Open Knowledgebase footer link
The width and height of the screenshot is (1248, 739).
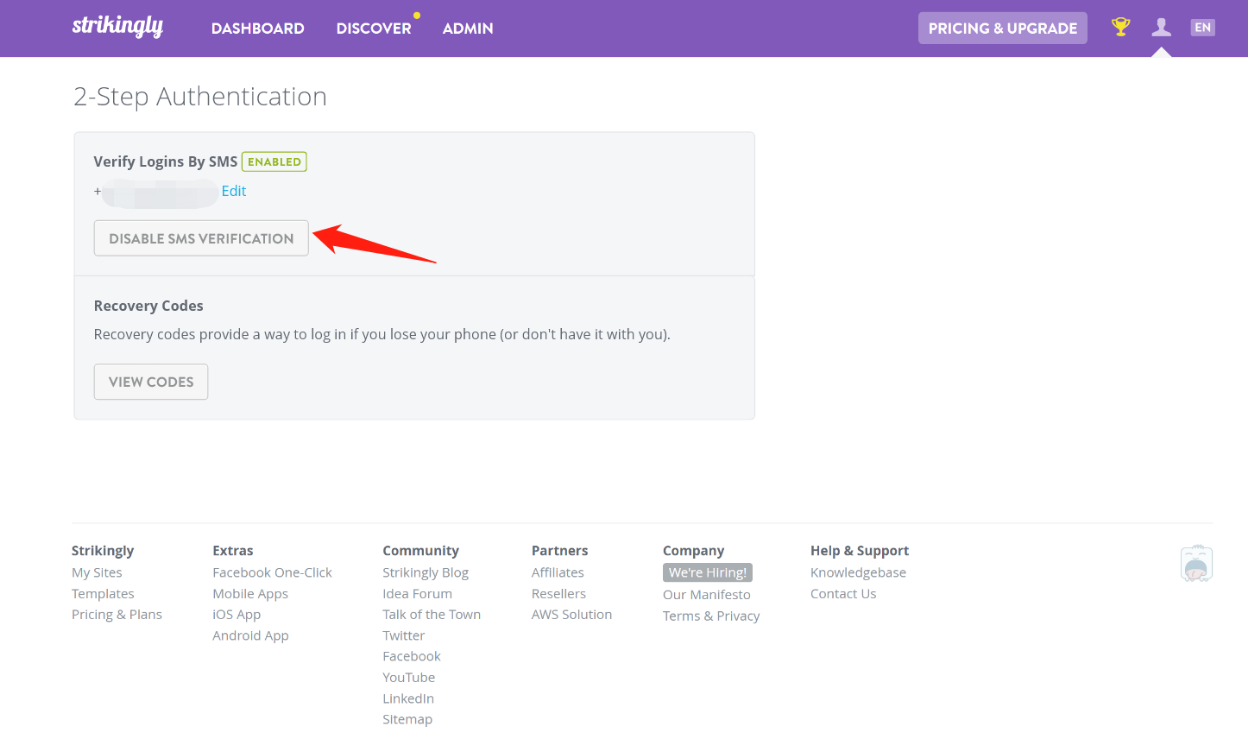(x=859, y=573)
